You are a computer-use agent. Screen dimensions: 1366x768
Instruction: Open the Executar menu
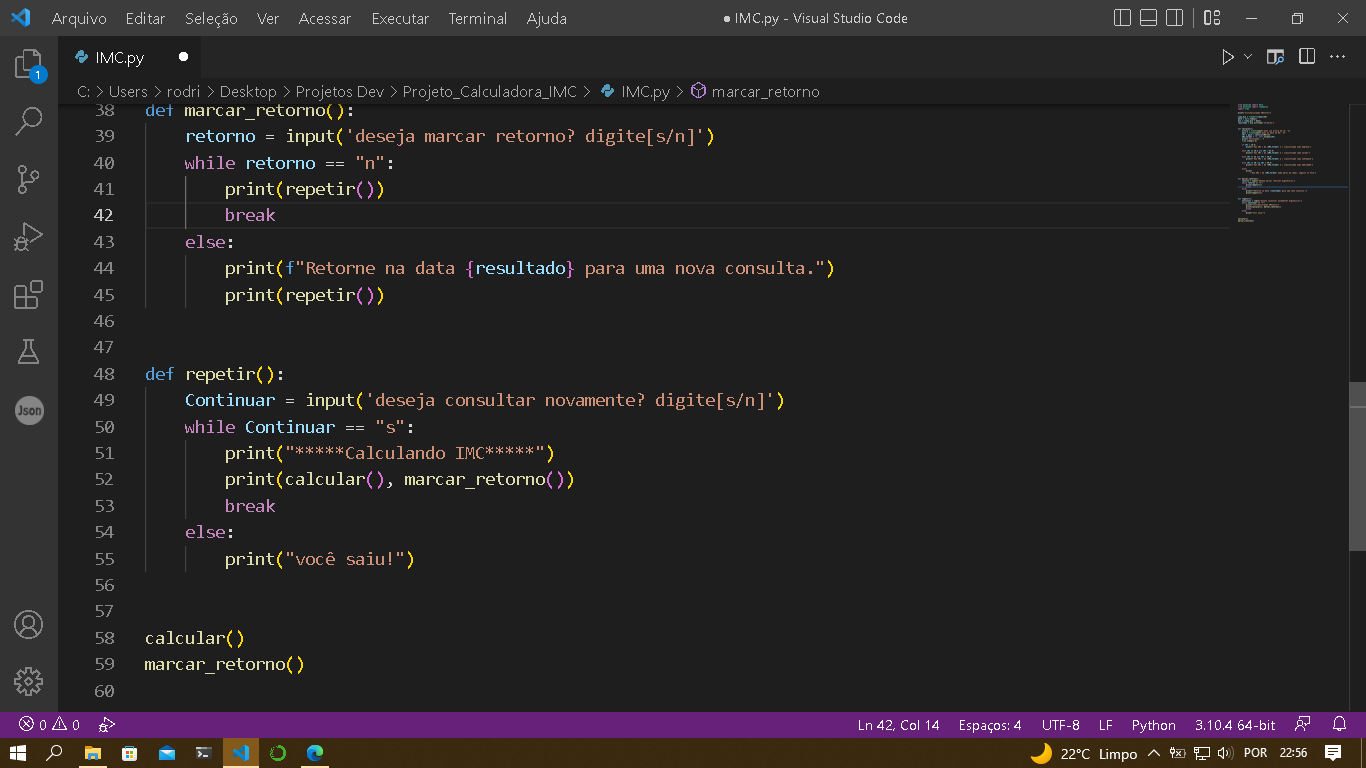(400, 18)
